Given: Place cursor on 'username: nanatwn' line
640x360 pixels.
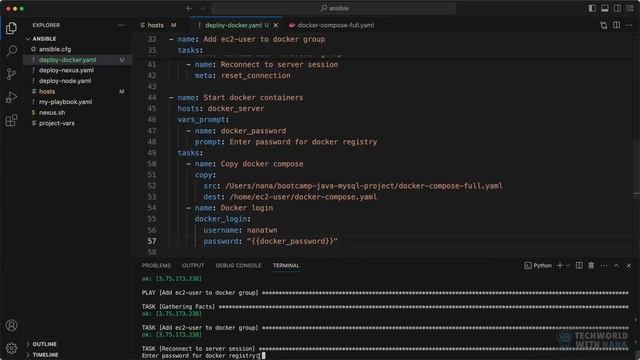Looking at the screenshot, I should click(240, 230).
